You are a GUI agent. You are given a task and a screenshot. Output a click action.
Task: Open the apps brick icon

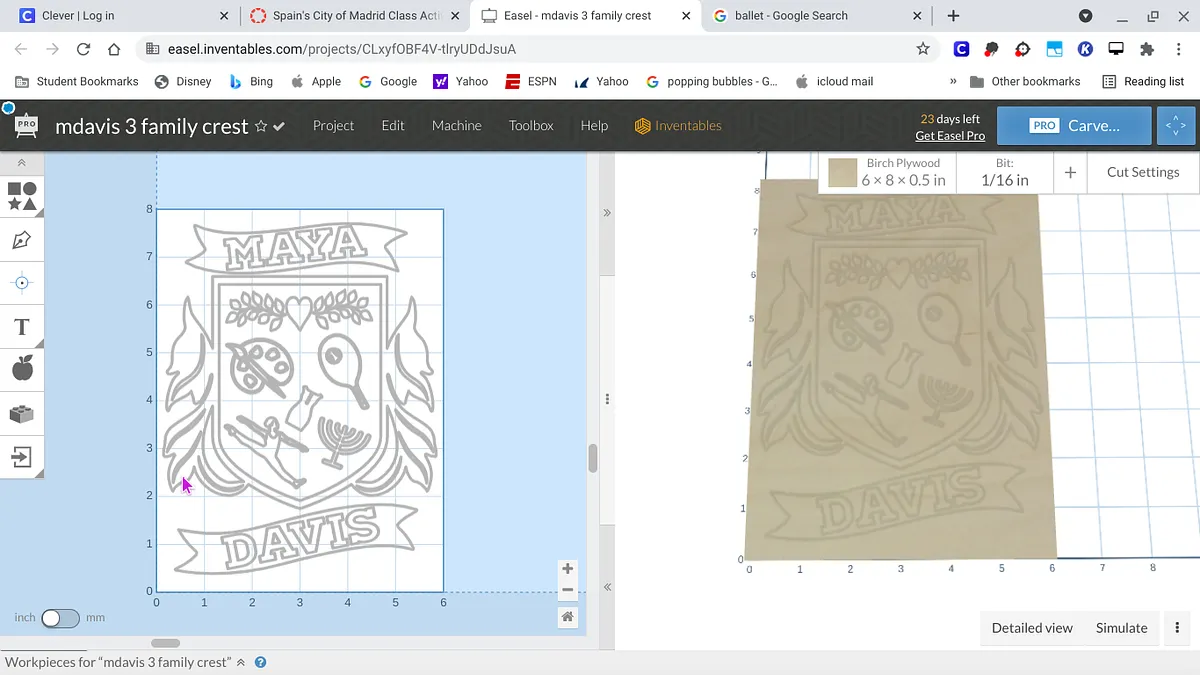click(x=22, y=414)
